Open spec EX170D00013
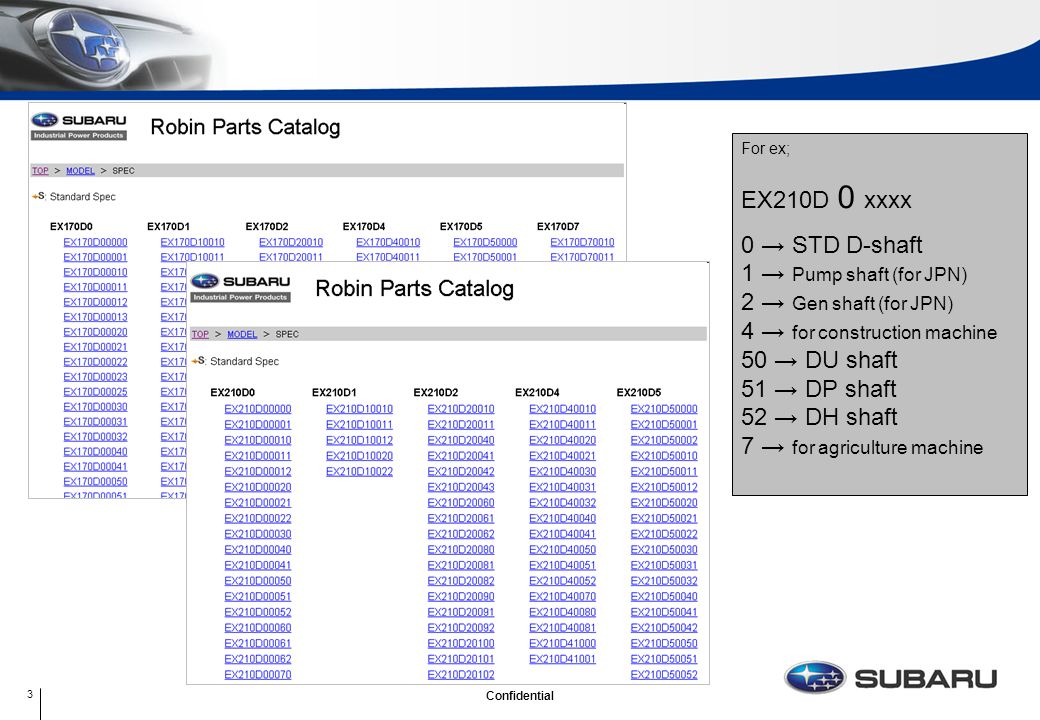 point(96,317)
